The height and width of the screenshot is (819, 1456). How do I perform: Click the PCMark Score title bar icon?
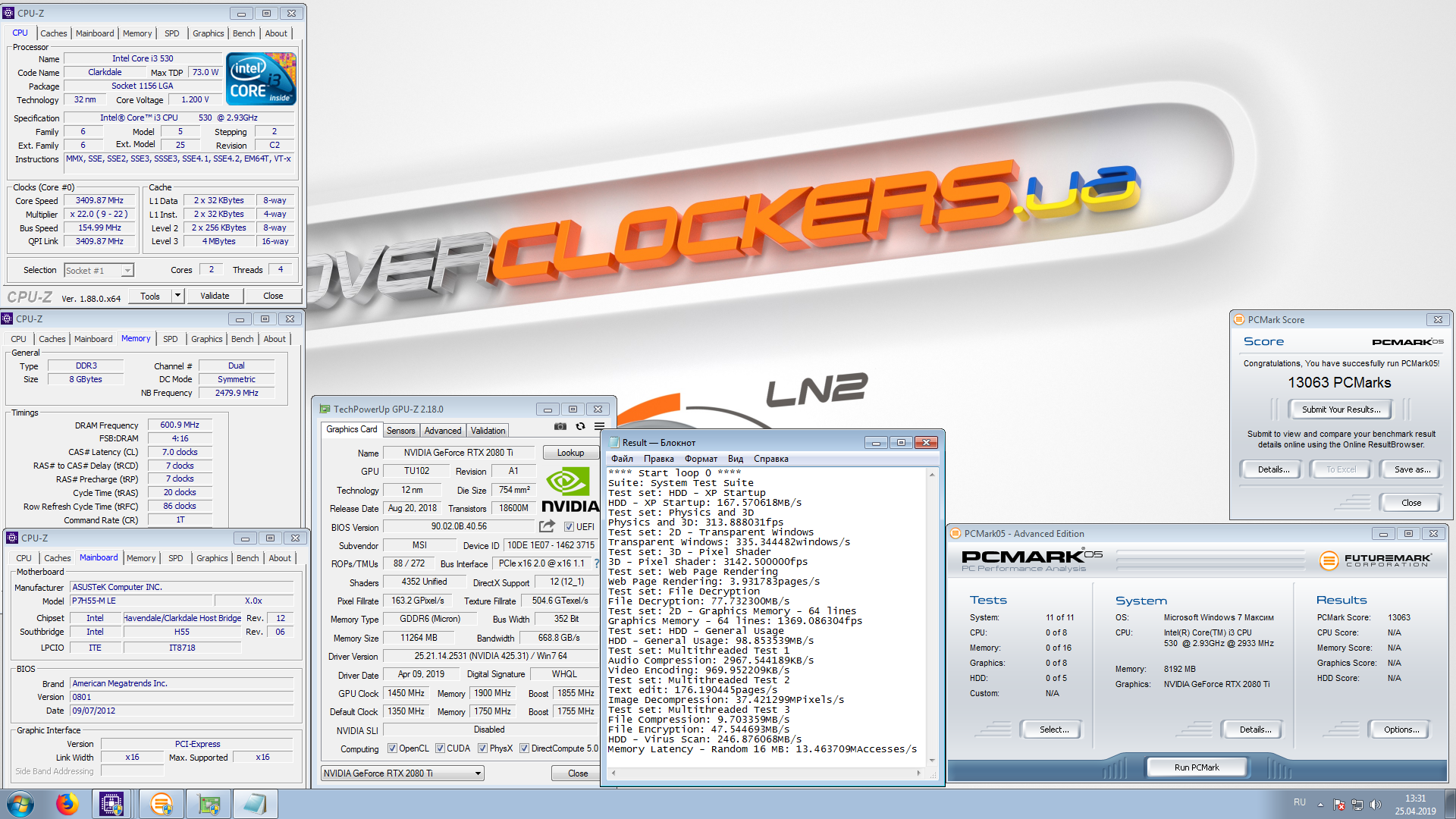[x=1239, y=319]
